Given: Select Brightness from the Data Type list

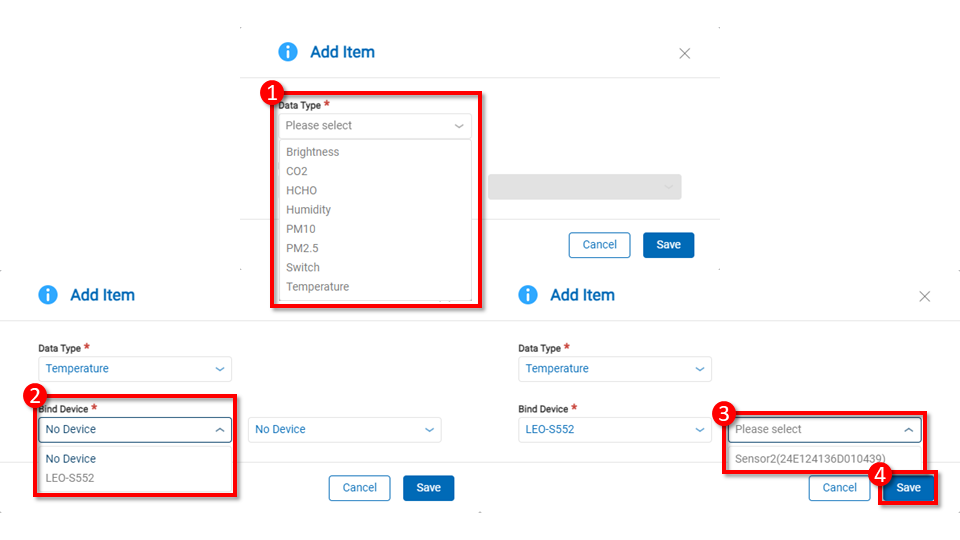Looking at the screenshot, I should [313, 152].
